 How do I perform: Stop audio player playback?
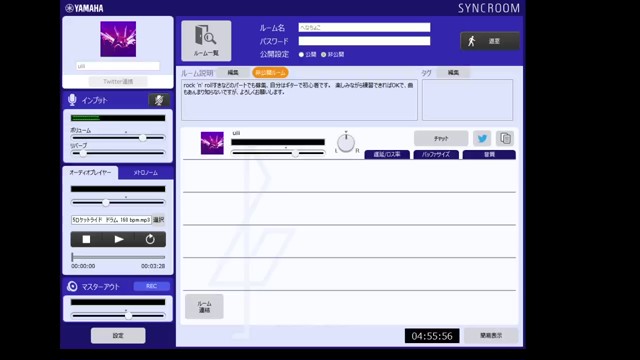click(x=86, y=239)
